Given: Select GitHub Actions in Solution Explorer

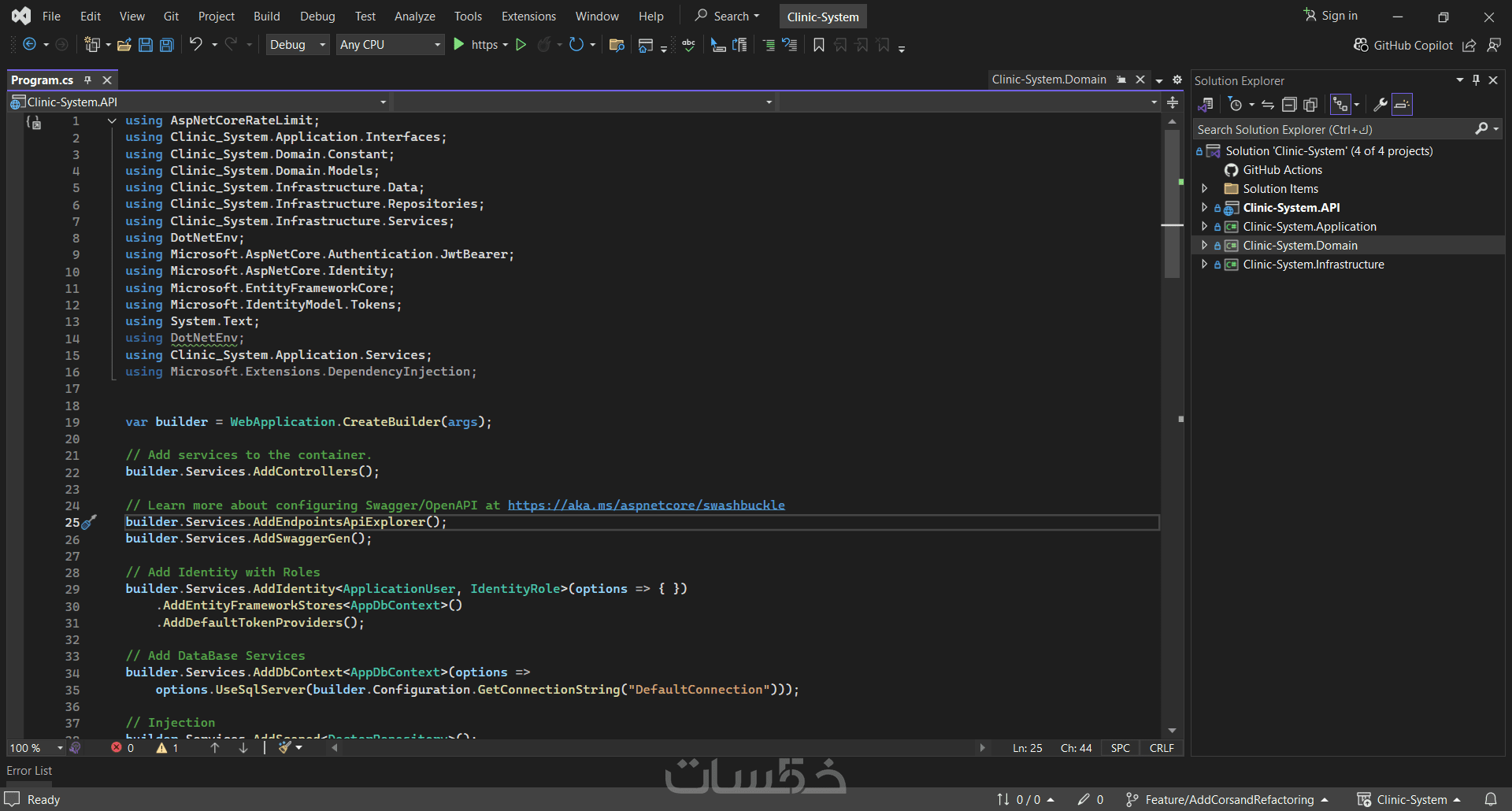Looking at the screenshot, I should 1283,170.
